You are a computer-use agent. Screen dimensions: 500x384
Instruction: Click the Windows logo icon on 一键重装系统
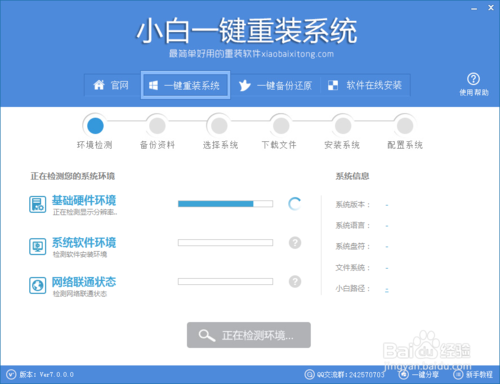tap(153, 85)
